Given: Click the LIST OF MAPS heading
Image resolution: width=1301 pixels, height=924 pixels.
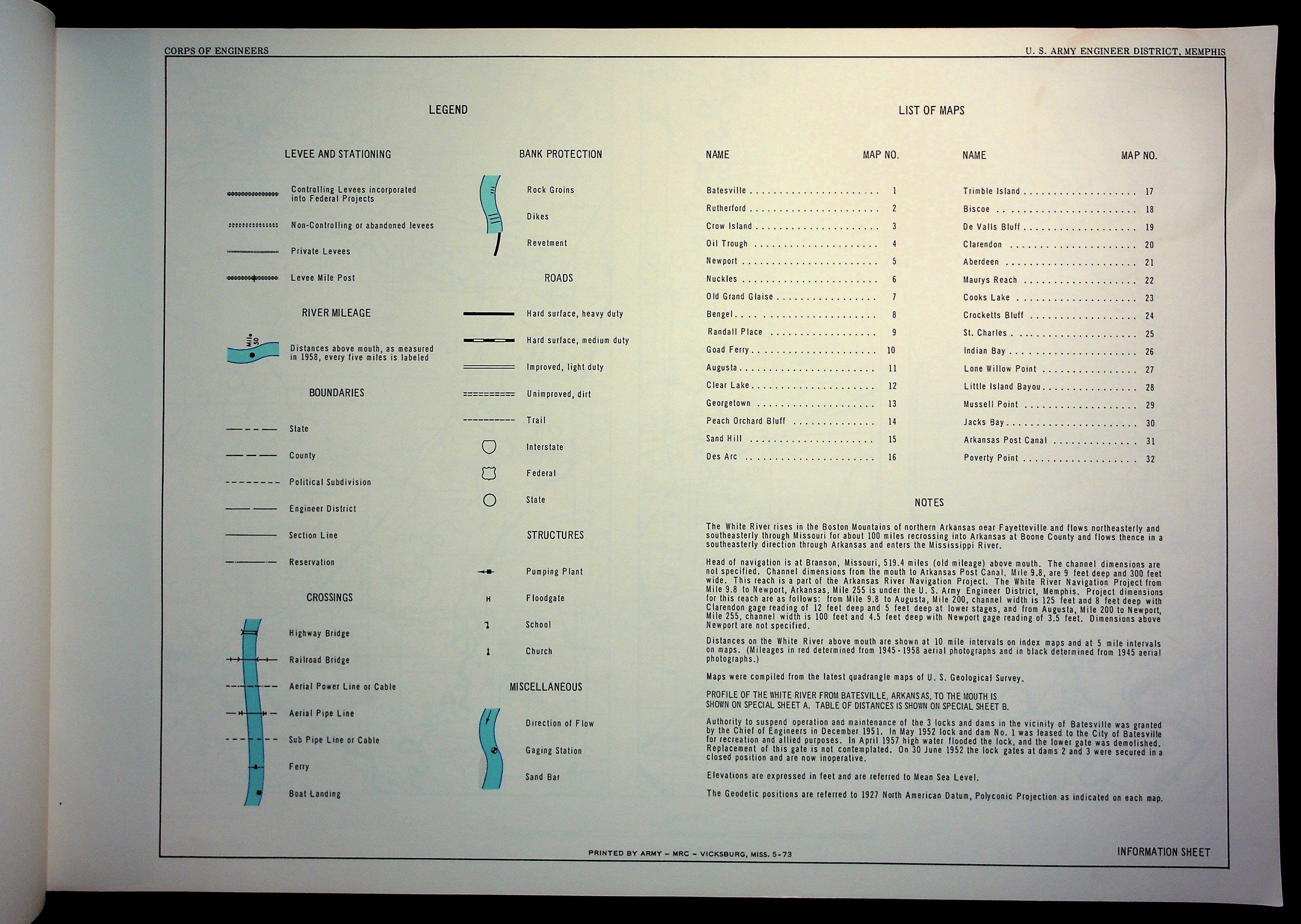Looking at the screenshot, I should coord(931,111).
